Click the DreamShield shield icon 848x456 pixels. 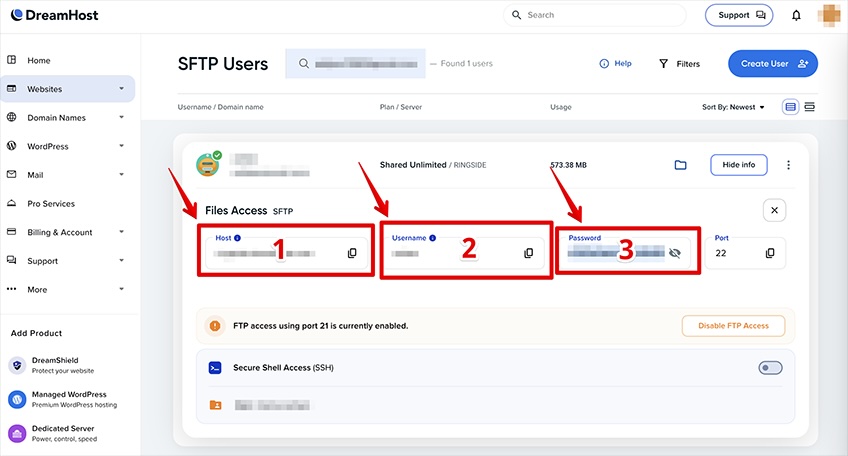17,366
